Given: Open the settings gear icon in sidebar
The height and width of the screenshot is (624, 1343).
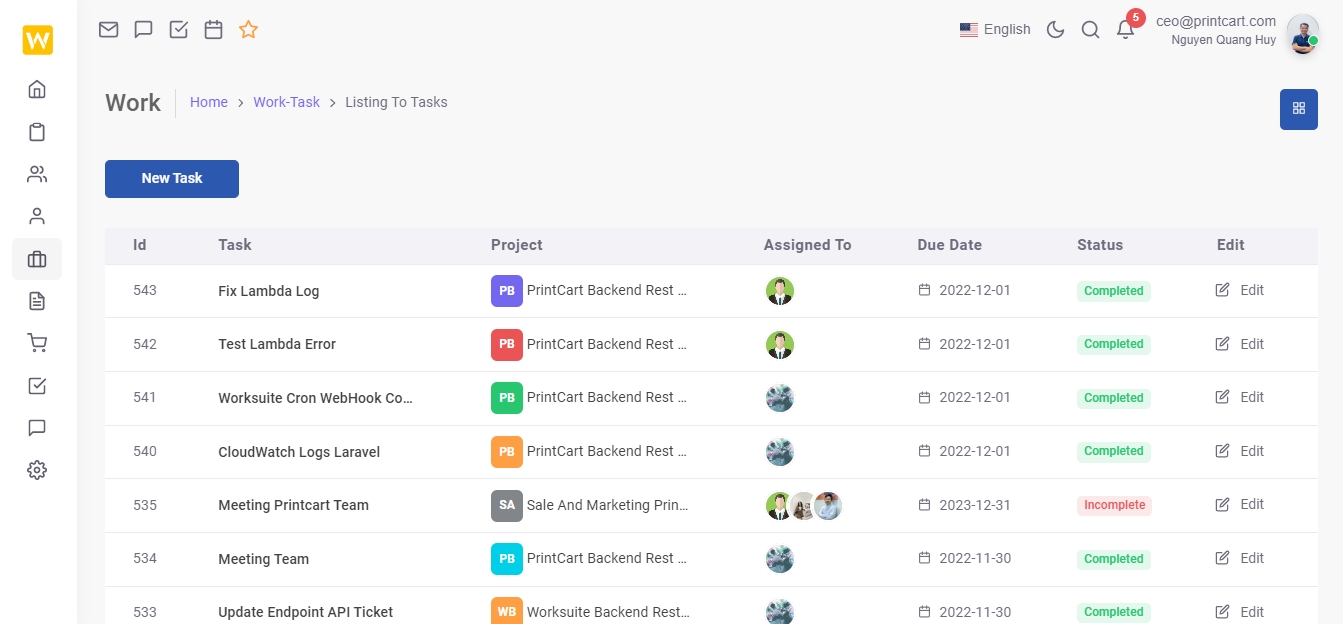Looking at the screenshot, I should (37, 470).
